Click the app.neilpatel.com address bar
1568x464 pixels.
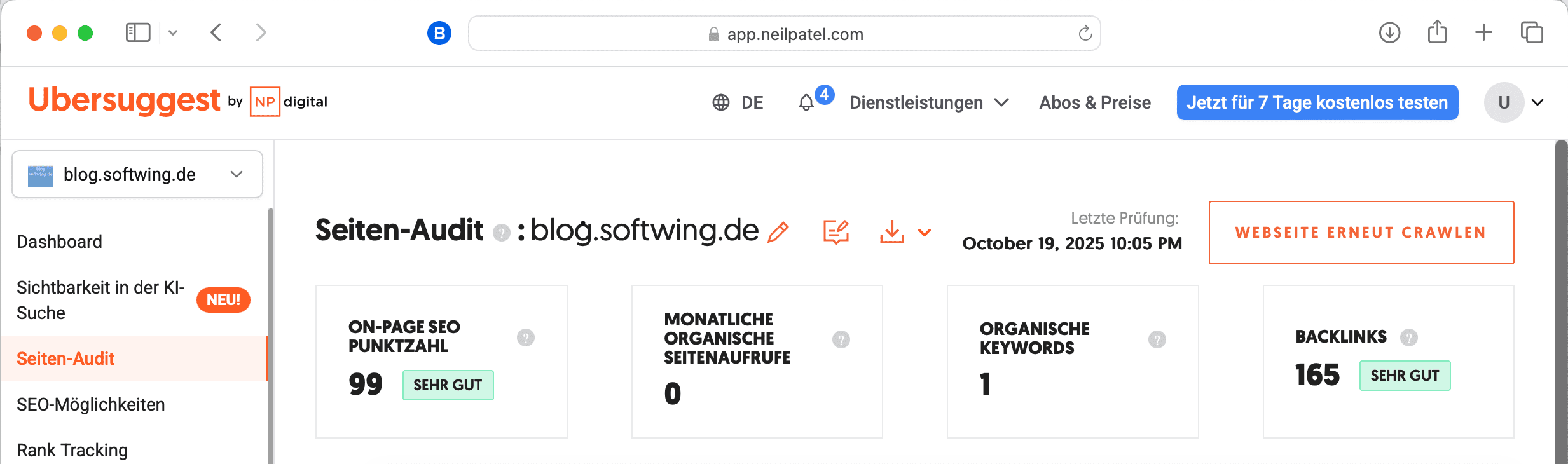[784, 34]
